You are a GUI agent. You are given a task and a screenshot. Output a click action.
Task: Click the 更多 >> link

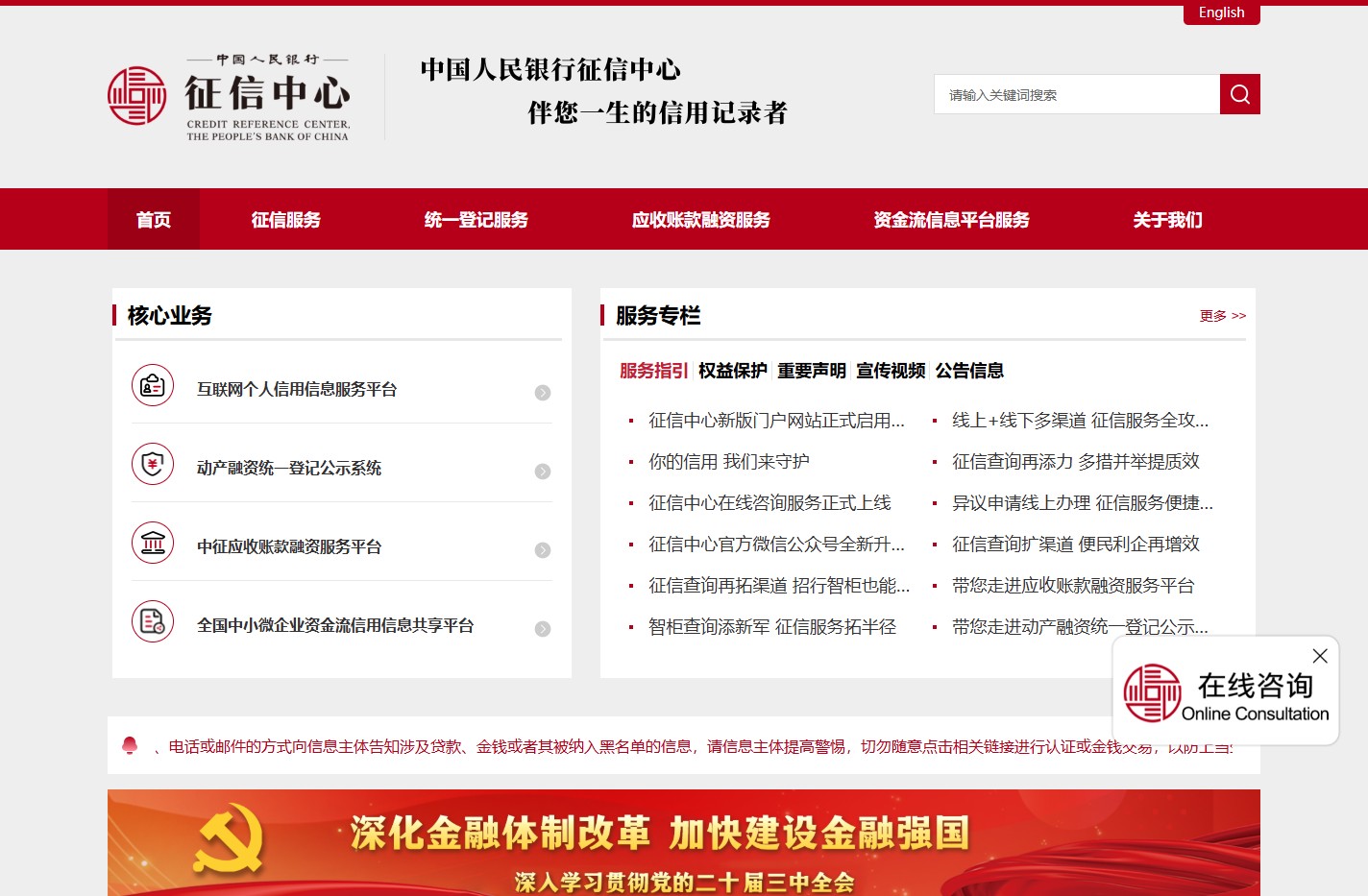pyautogui.click(x=1223, y=316)
